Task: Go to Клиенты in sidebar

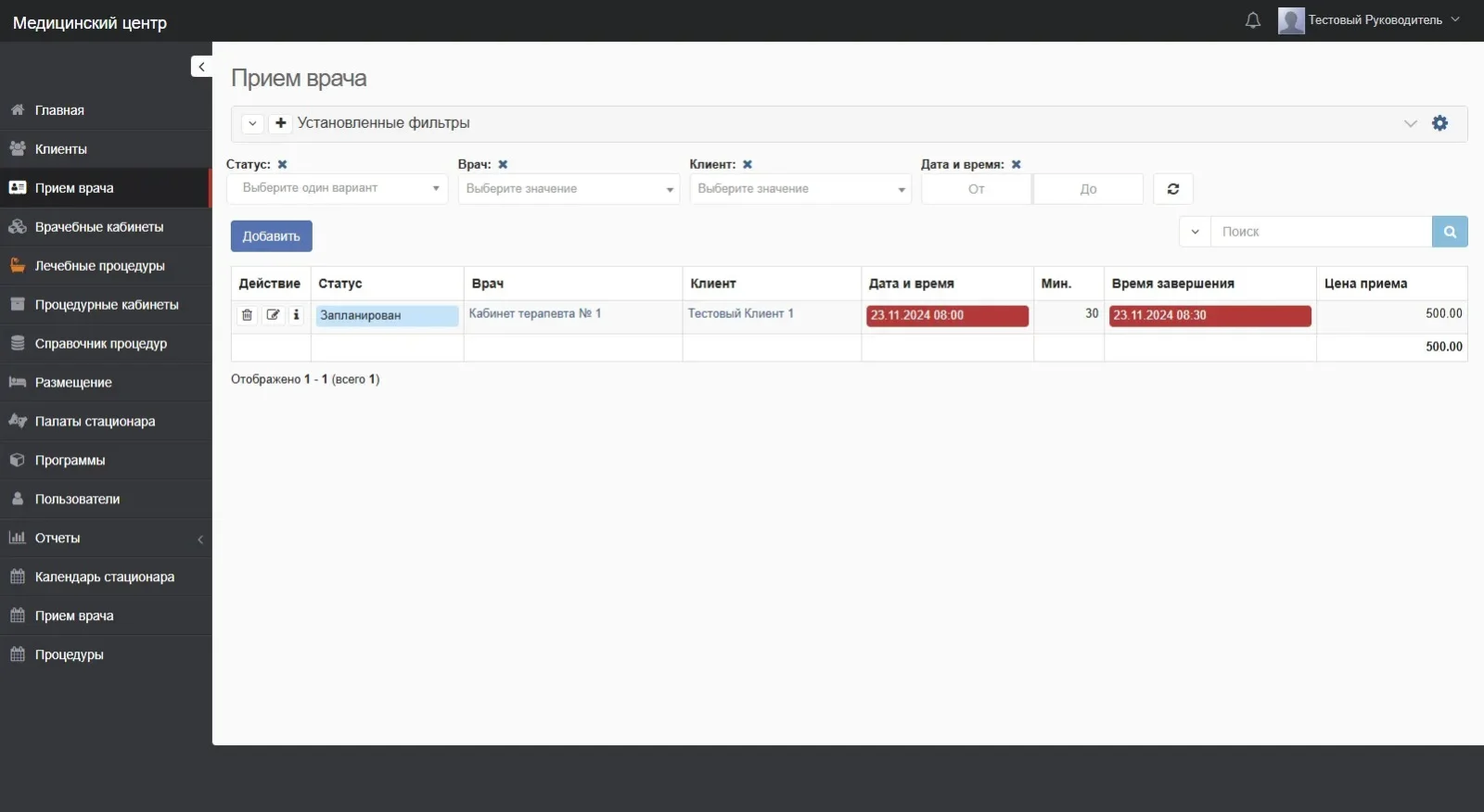Action: 61,149
